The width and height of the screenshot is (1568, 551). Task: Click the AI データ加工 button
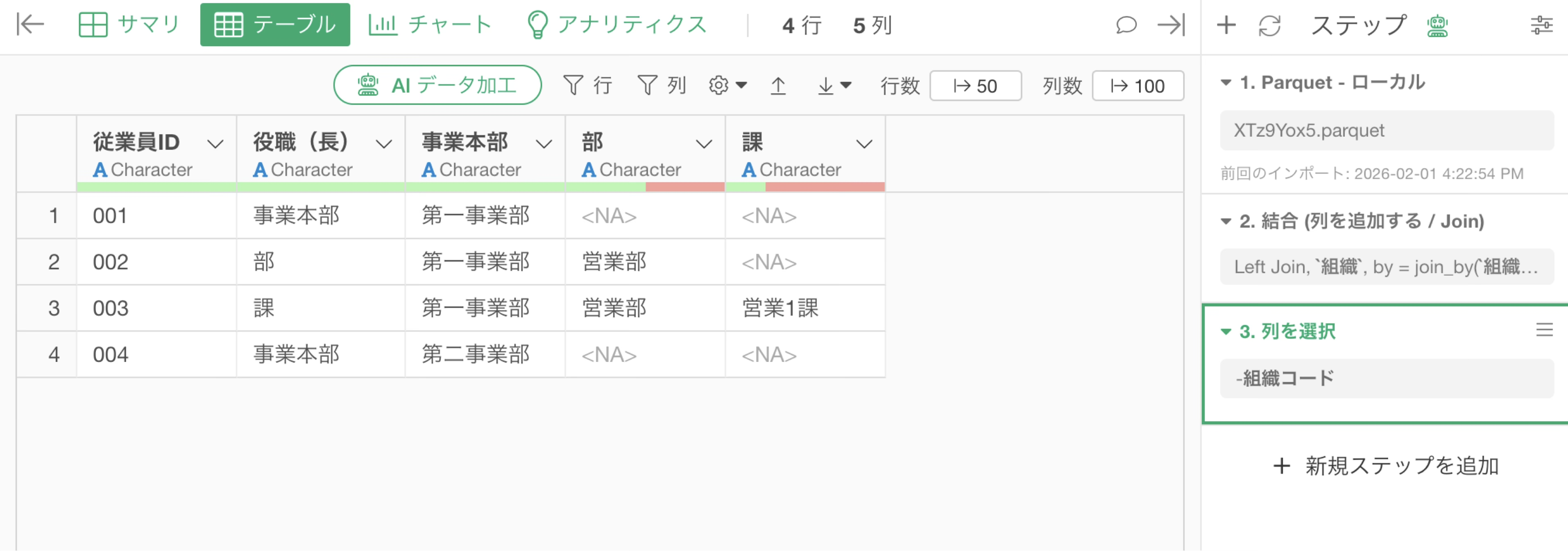pos(437,85)
